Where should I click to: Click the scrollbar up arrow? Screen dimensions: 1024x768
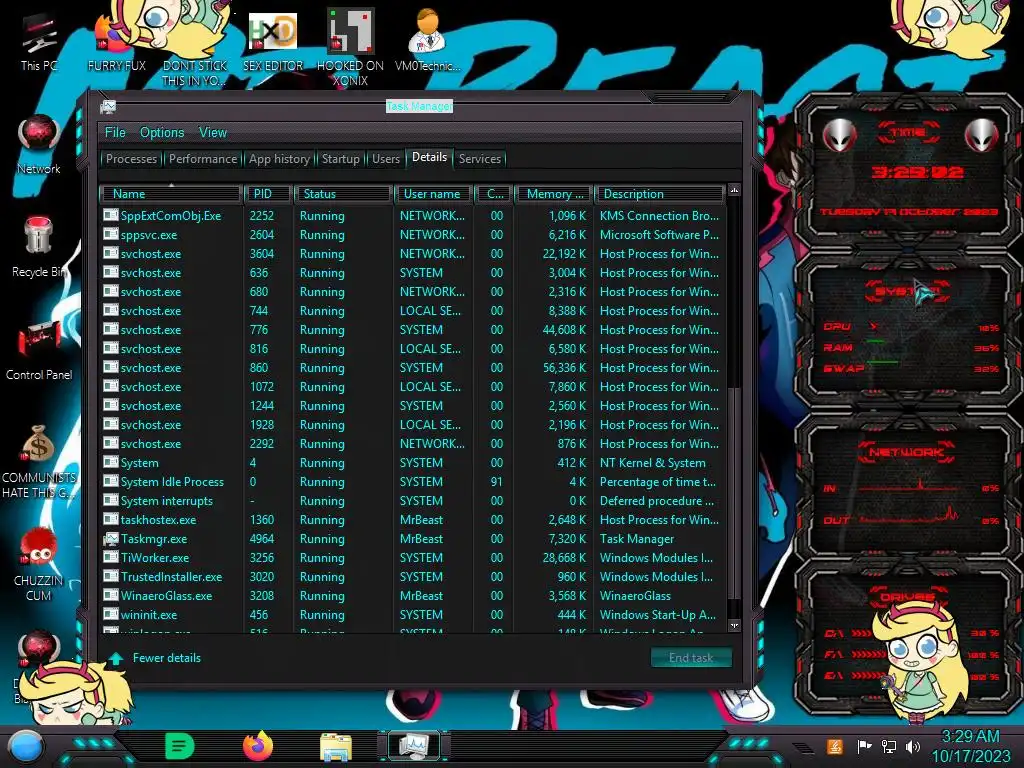tap(734, 191)
